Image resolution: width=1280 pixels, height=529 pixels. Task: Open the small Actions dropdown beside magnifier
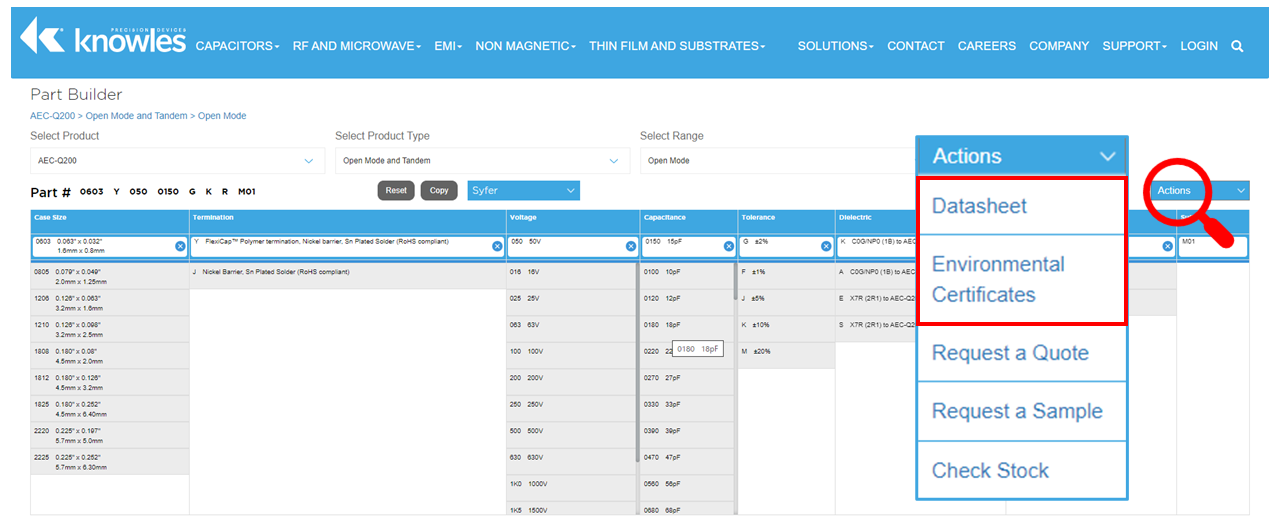pyautogui.click(x=1199, y=190)
